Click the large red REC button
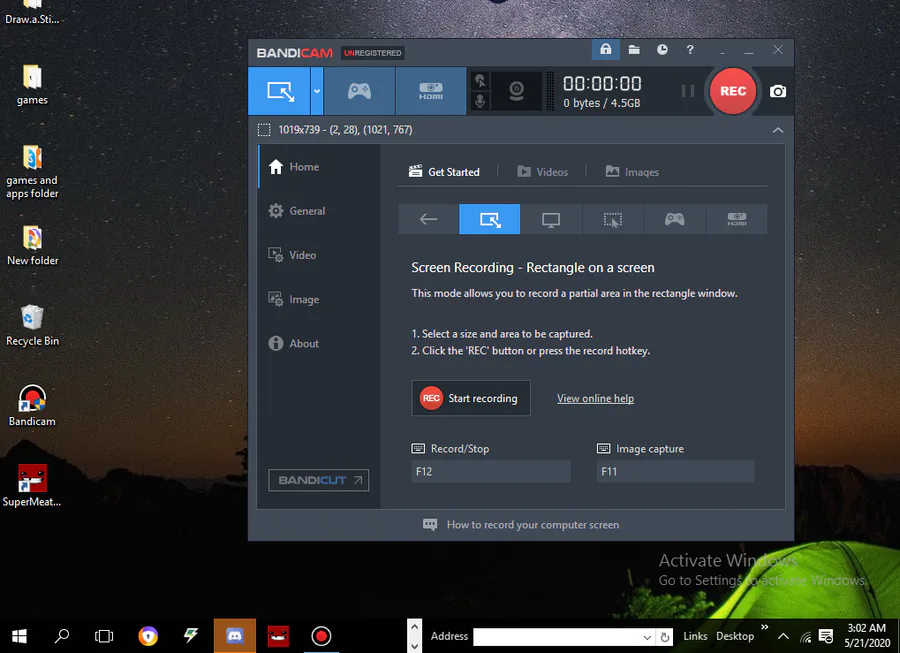 (733, 91)
